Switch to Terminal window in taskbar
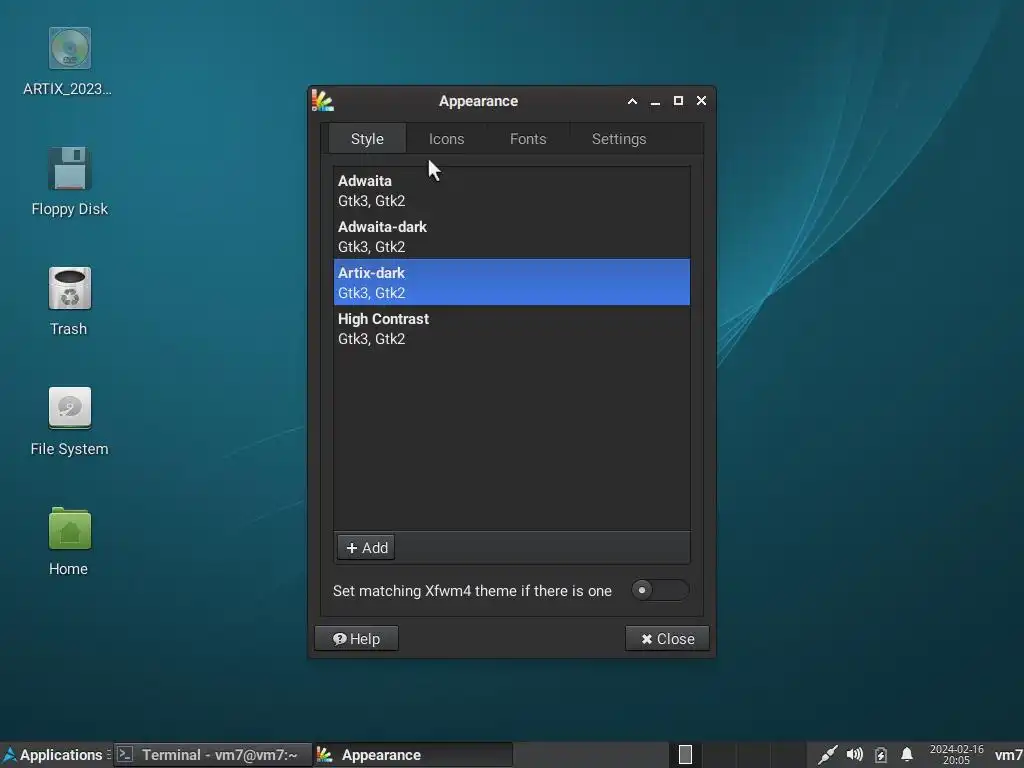 tap(212, 755)
